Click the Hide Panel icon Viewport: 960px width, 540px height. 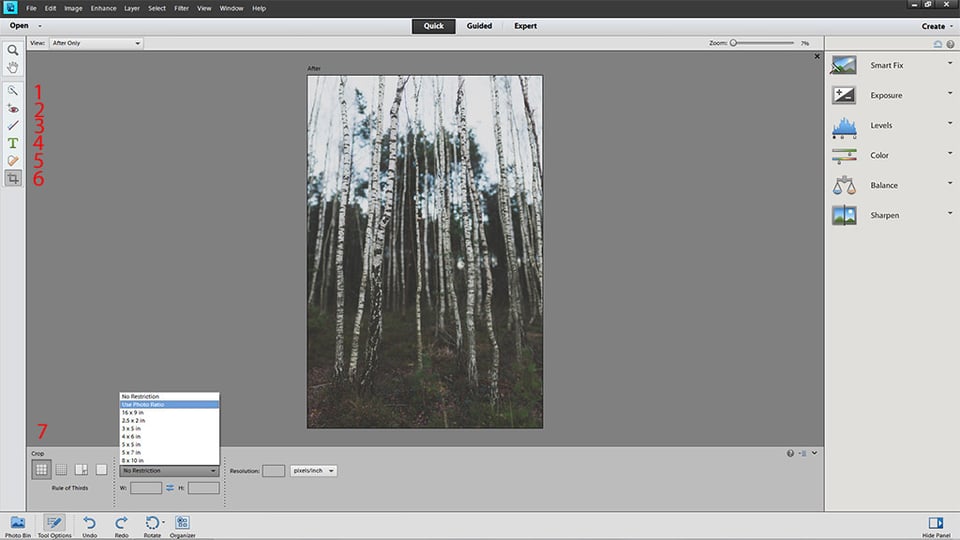click(936, 522)
